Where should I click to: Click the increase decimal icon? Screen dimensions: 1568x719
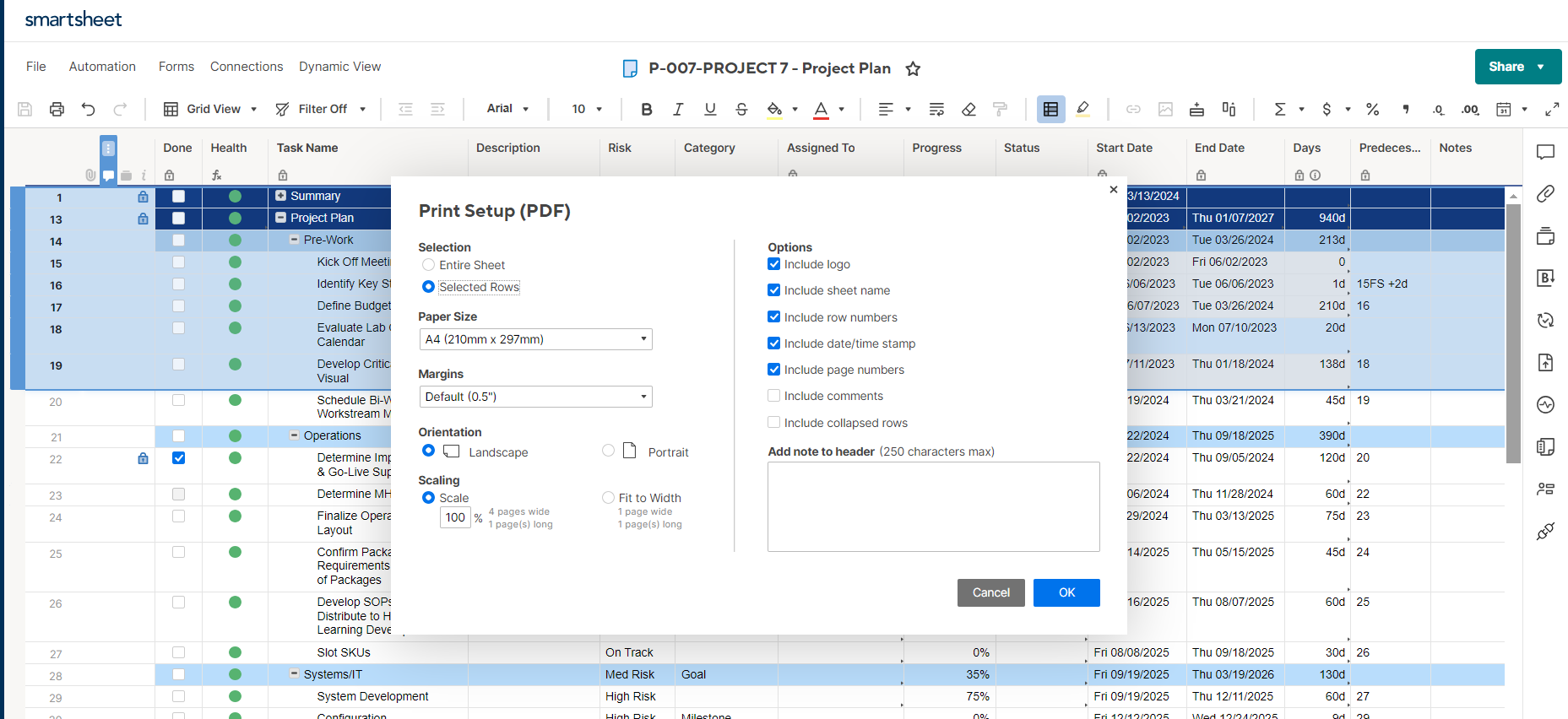(1470, 109)
